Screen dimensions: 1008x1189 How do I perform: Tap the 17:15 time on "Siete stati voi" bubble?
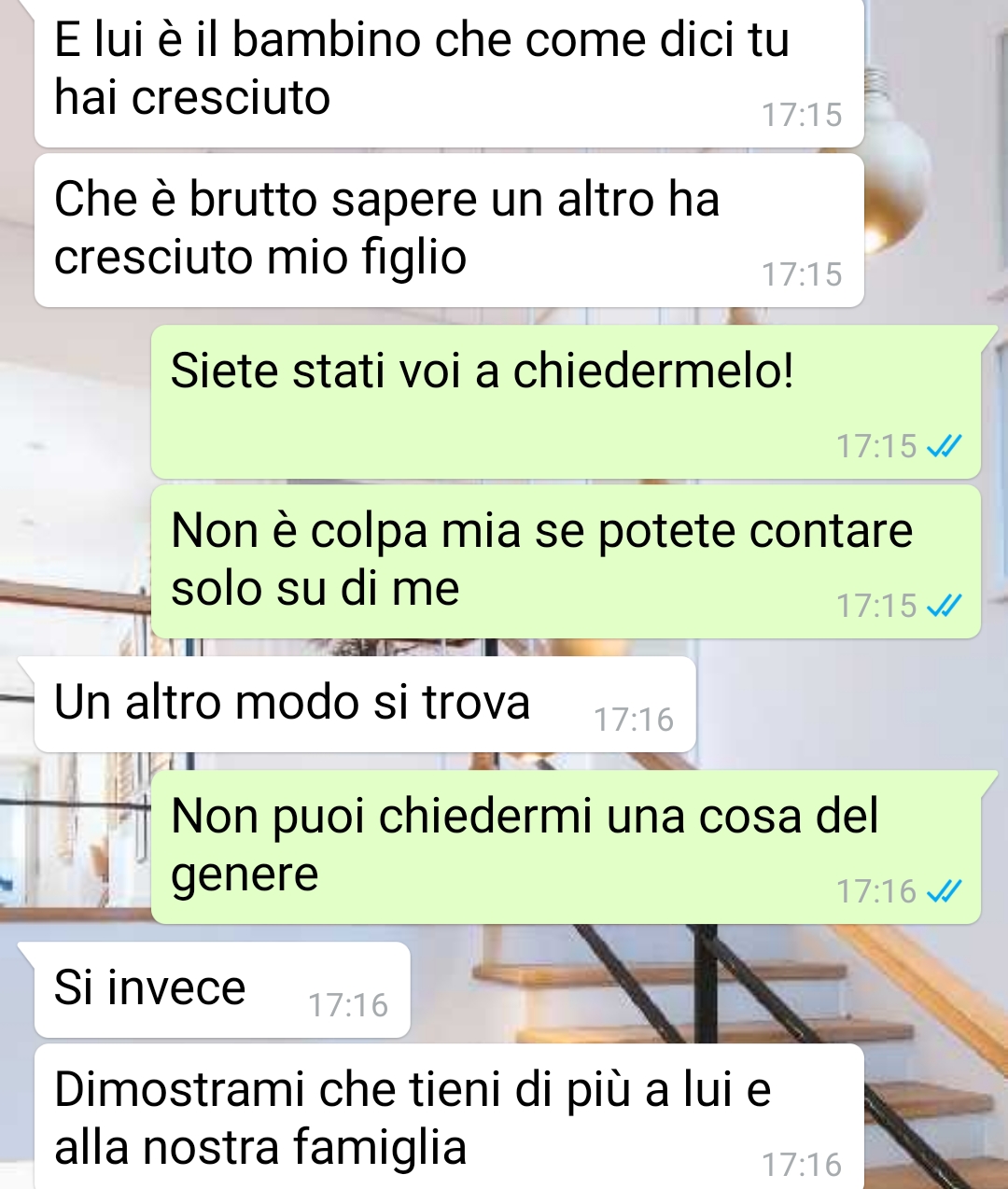[x=876, y=446]
